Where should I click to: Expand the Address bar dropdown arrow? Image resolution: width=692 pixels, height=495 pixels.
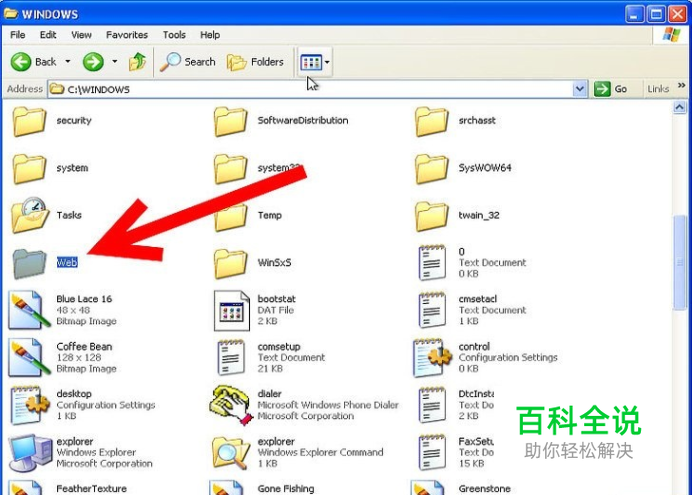click(x=579, y=89)
